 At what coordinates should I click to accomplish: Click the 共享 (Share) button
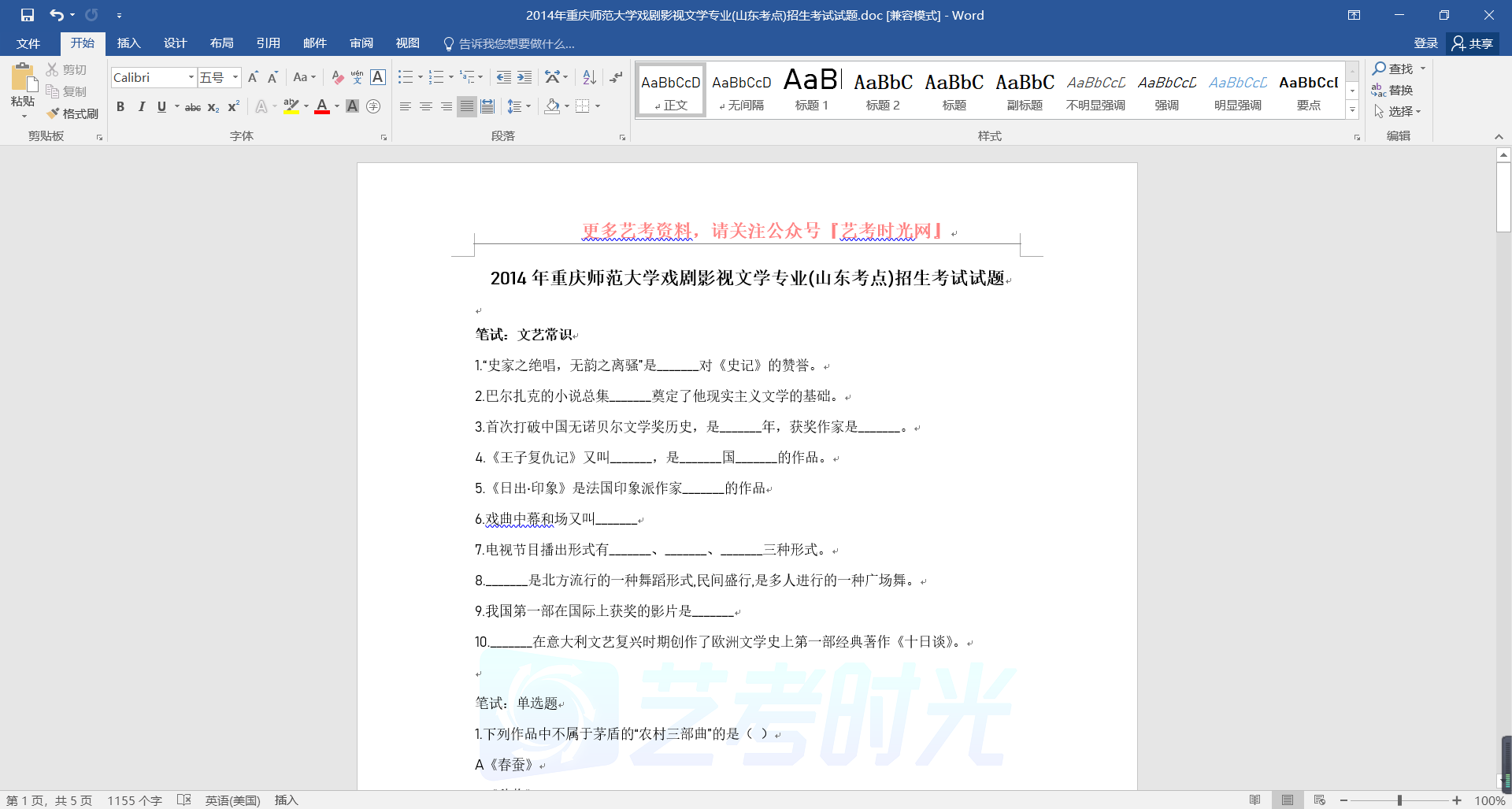[1473, 43]
